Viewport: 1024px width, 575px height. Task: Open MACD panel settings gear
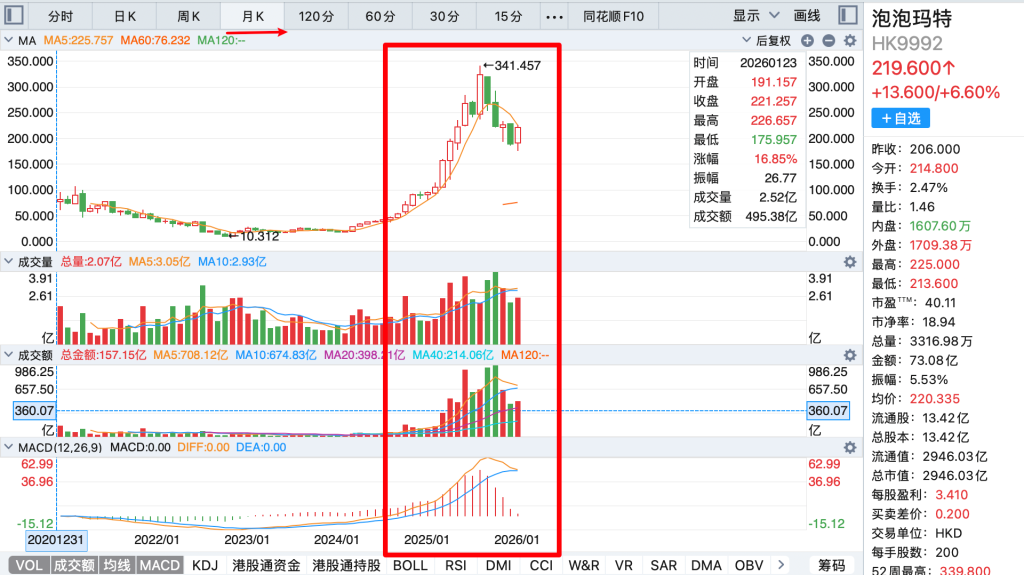pyautogui.click(x=850, y=447)
